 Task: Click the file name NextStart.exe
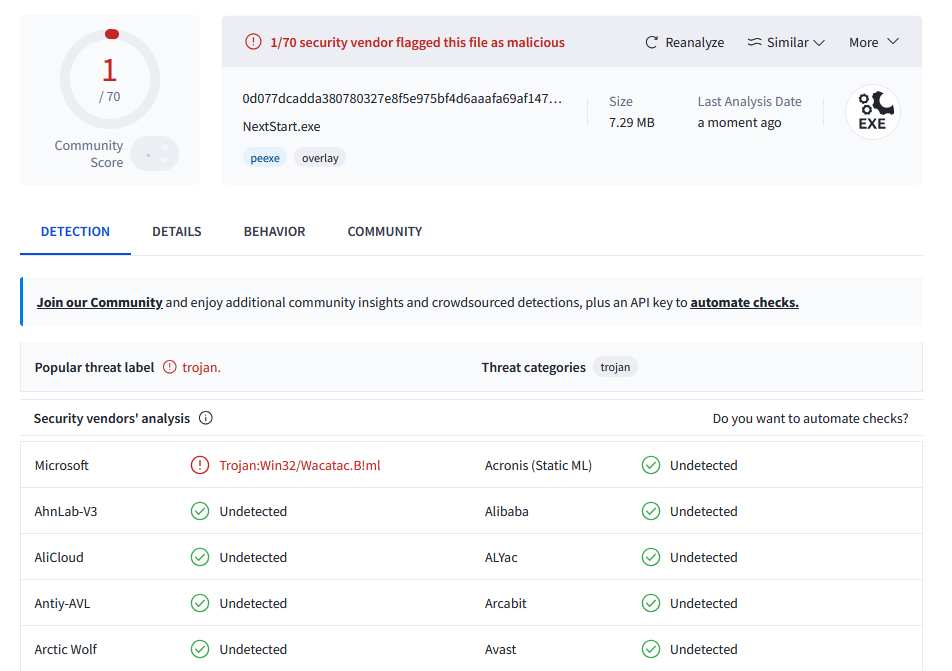coord(282,126)
